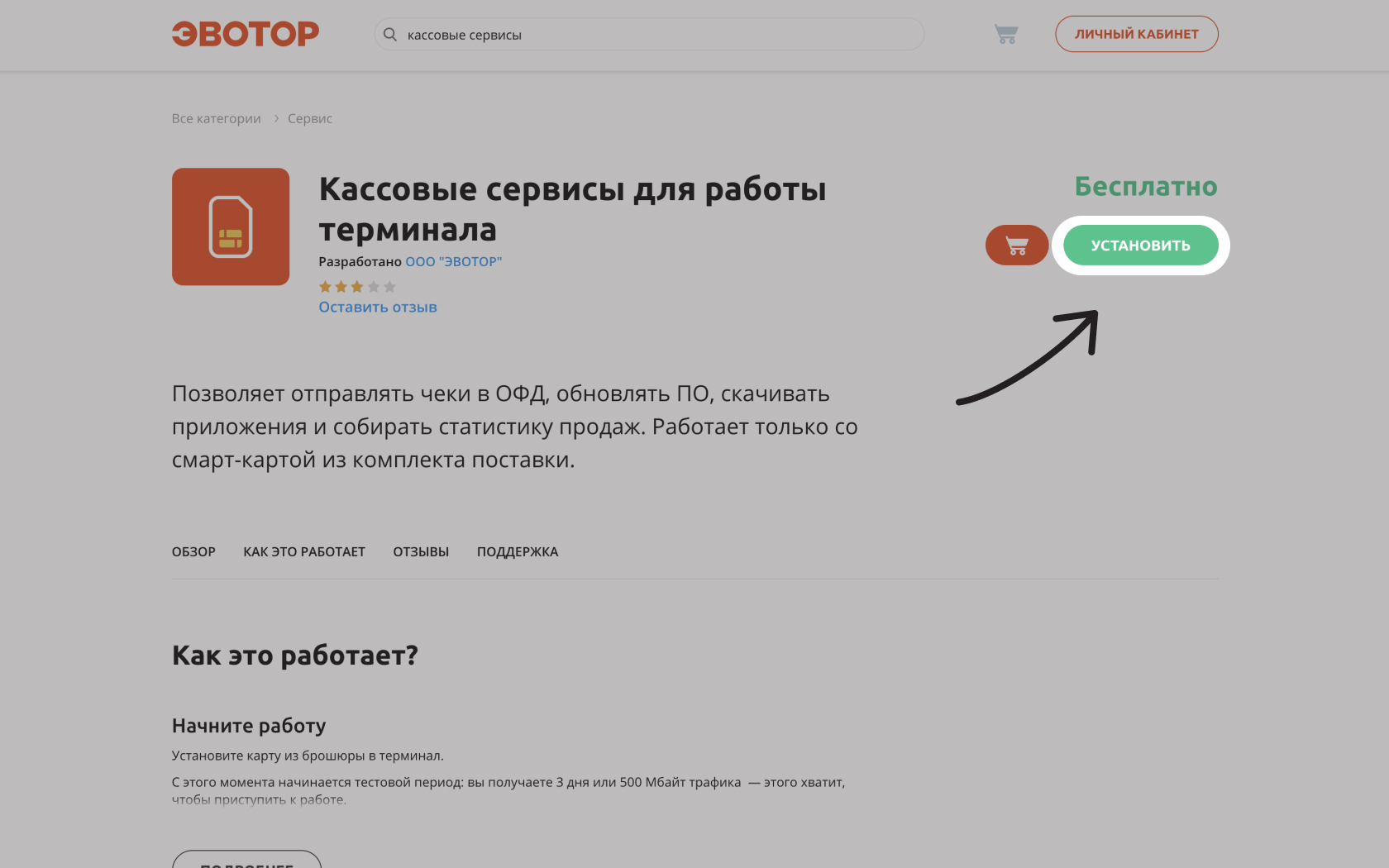Switch to the Обзор tab
The image size is (1389, 868).
coord(193,551)
